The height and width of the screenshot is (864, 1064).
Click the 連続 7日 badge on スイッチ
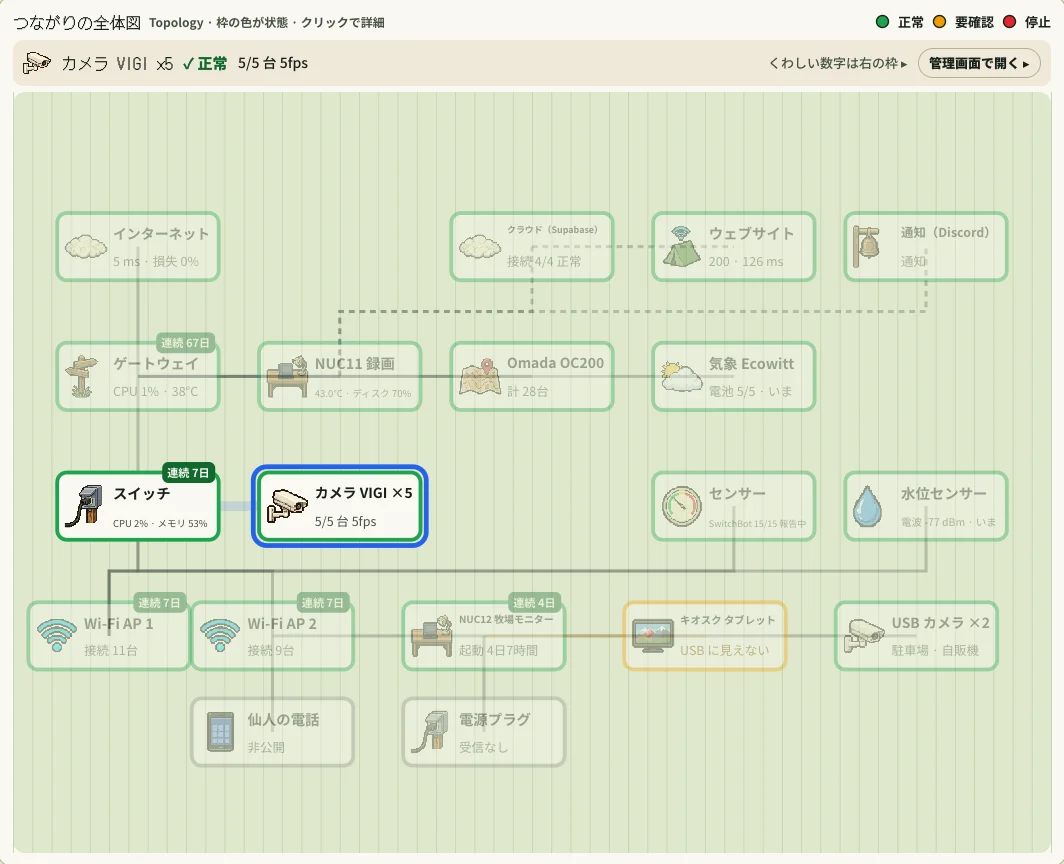pyautogui.click(x=188, y=472)
